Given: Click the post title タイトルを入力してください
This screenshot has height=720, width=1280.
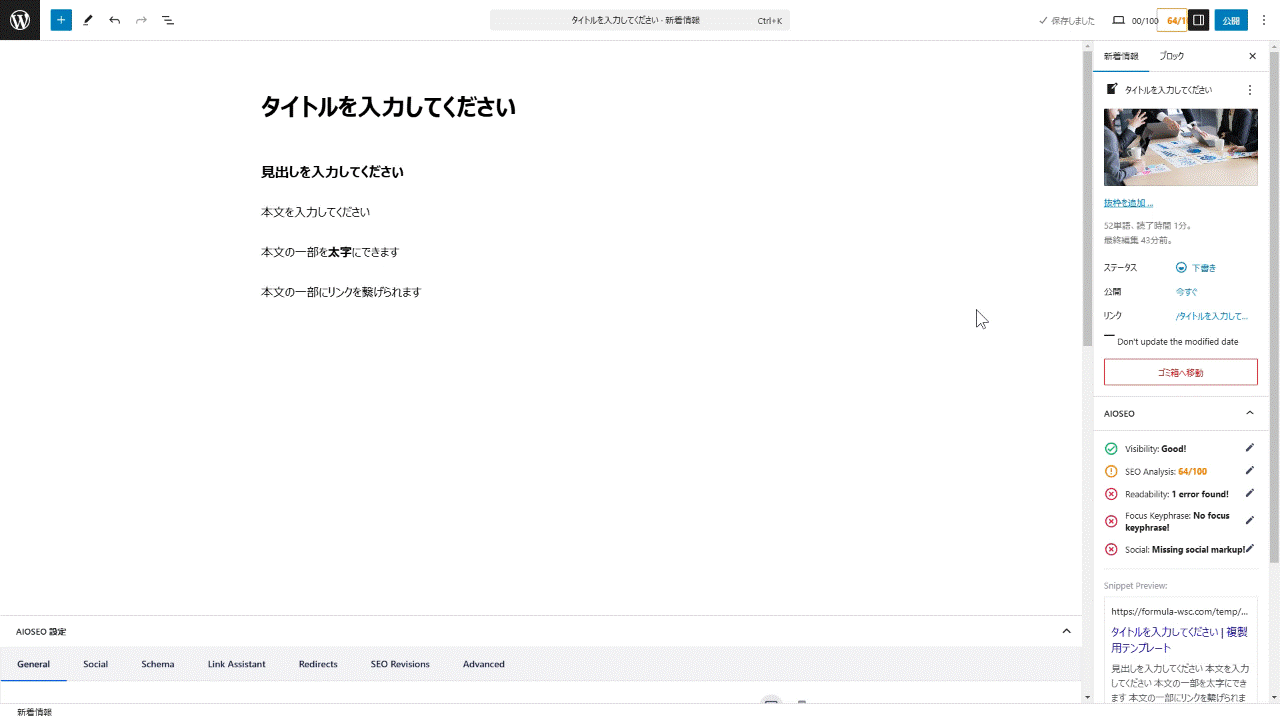Looking at the screenshot, I should tap(388, 107).
